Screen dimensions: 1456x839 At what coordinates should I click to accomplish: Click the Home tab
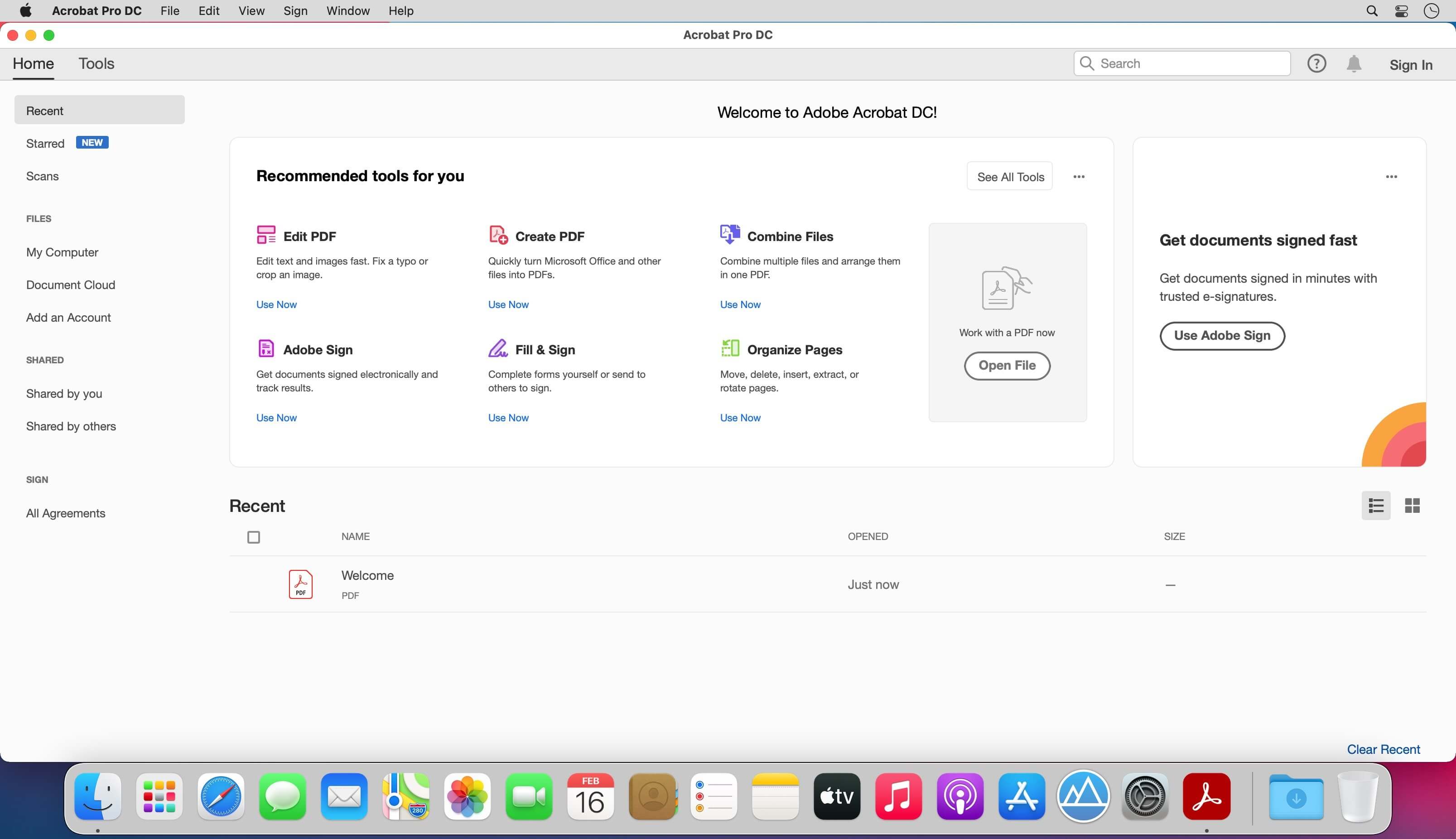(33, 64)
